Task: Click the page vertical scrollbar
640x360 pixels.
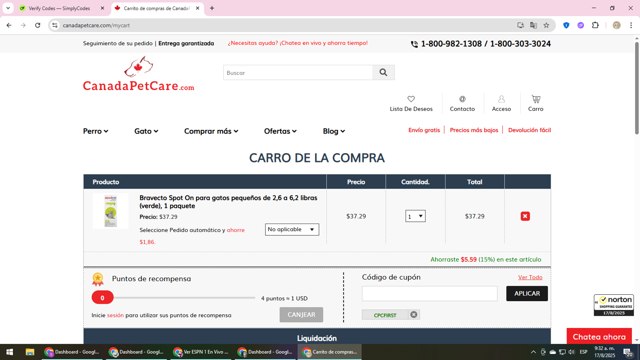Action: [x=637, y=88]
